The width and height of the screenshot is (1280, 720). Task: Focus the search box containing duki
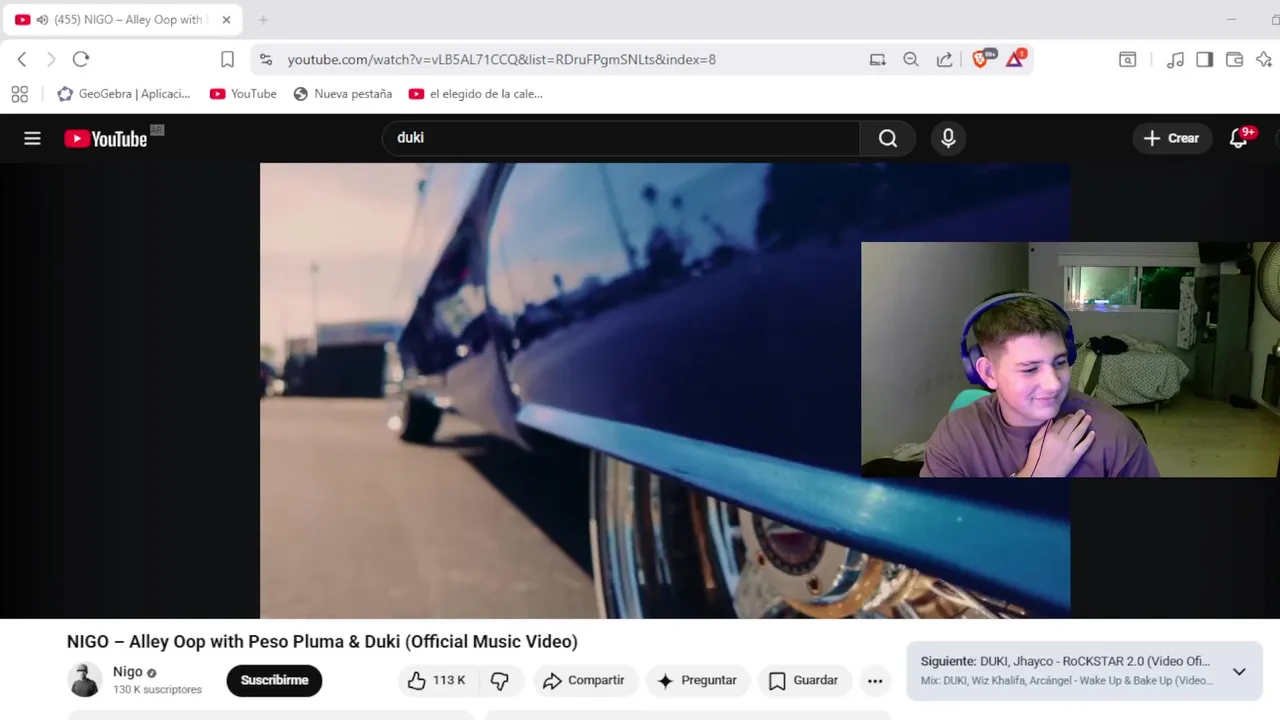(x=620, y=138)
